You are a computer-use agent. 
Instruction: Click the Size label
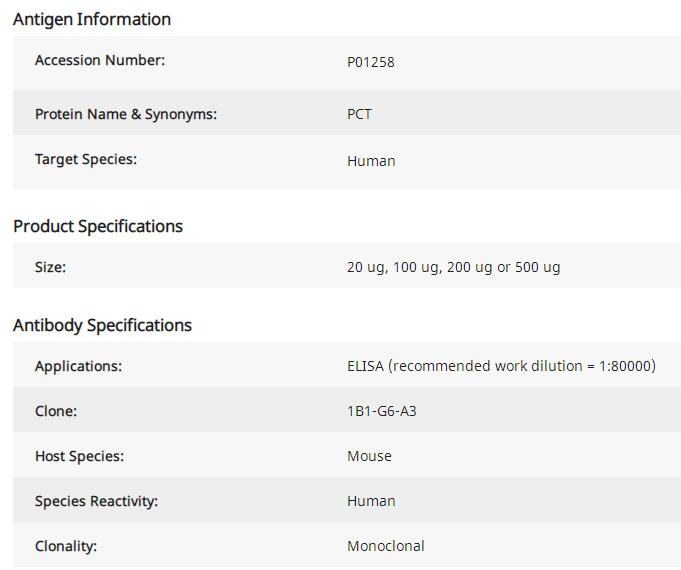coord(51,267)
